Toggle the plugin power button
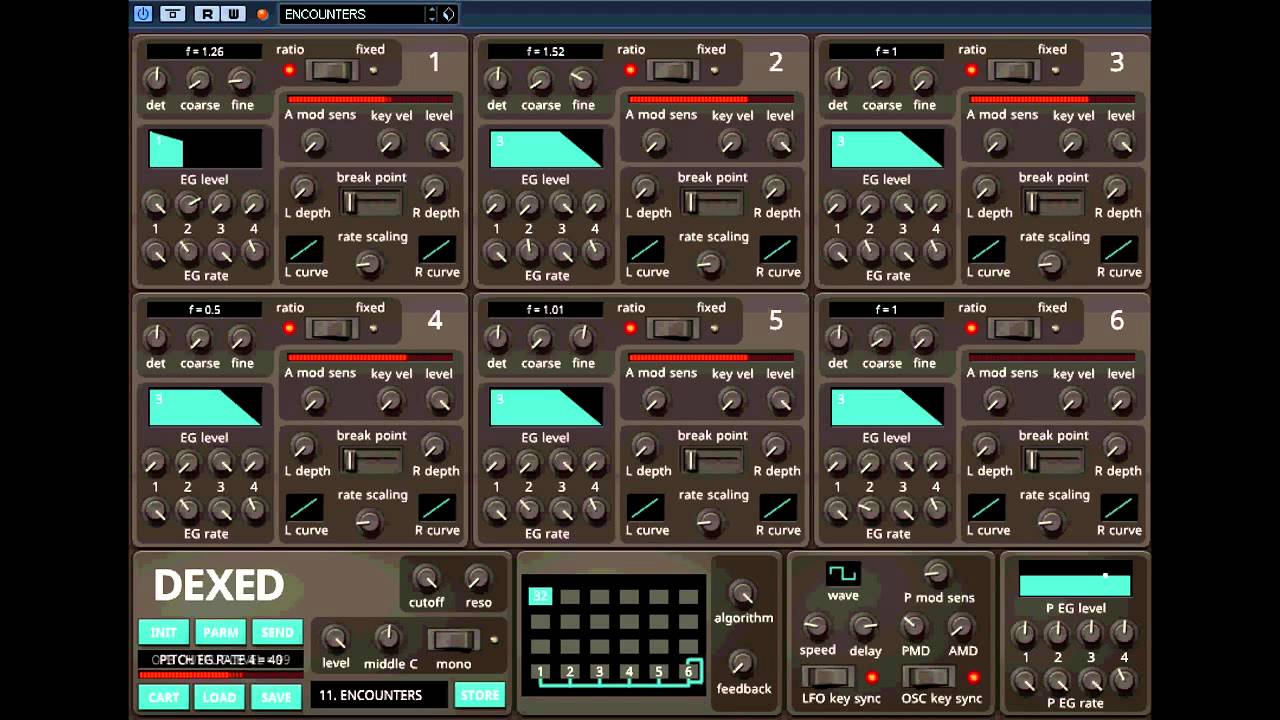The width and height of the screenshot is (1280, 720). (142, 14)
